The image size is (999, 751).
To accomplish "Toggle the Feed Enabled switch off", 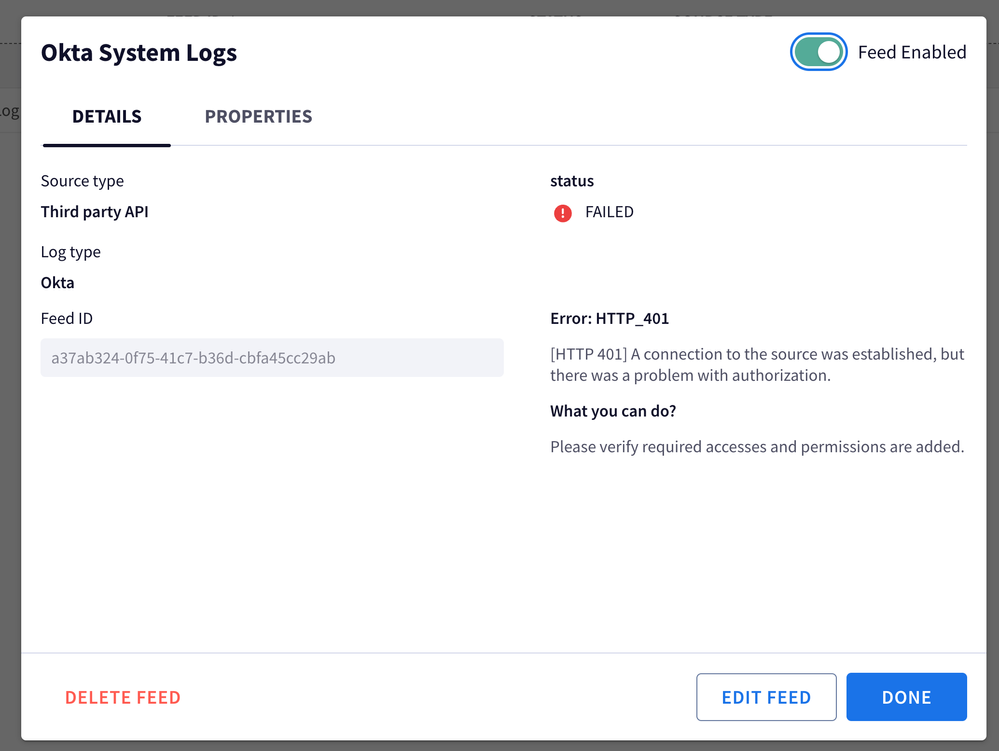I will (x=818, y=52).
